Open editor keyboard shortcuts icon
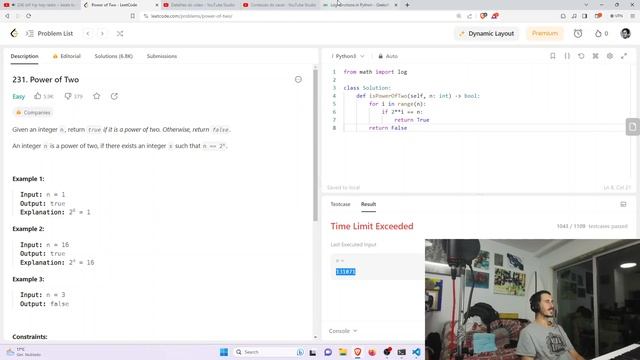Image resolution: width=640 pixels, height=360 pixels. (596, 56)
